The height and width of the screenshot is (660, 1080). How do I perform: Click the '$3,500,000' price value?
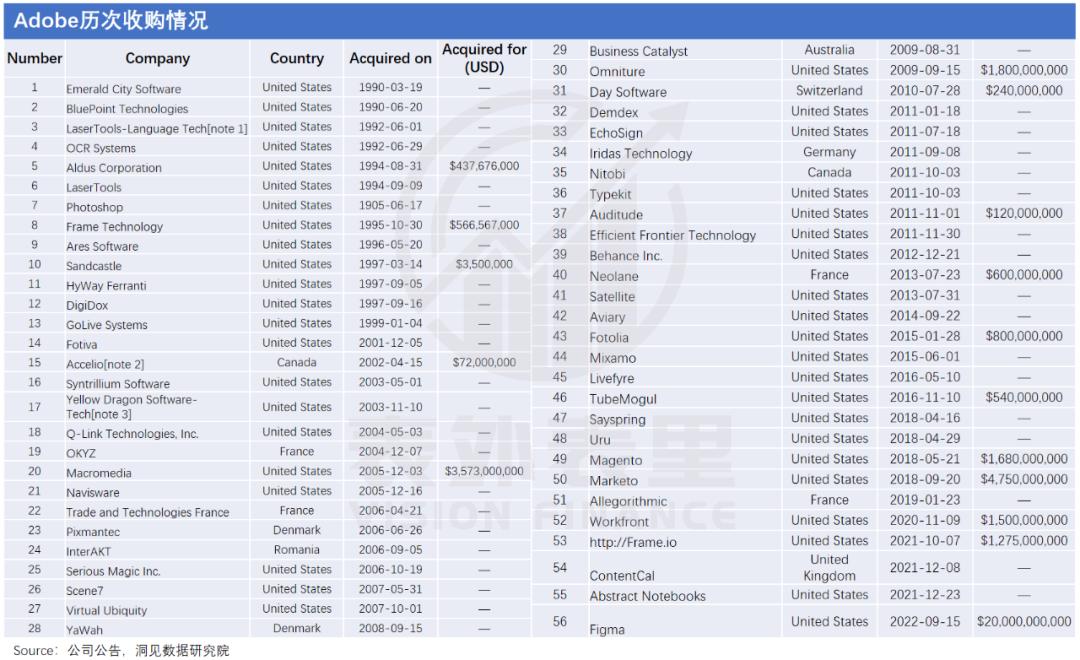484,265
